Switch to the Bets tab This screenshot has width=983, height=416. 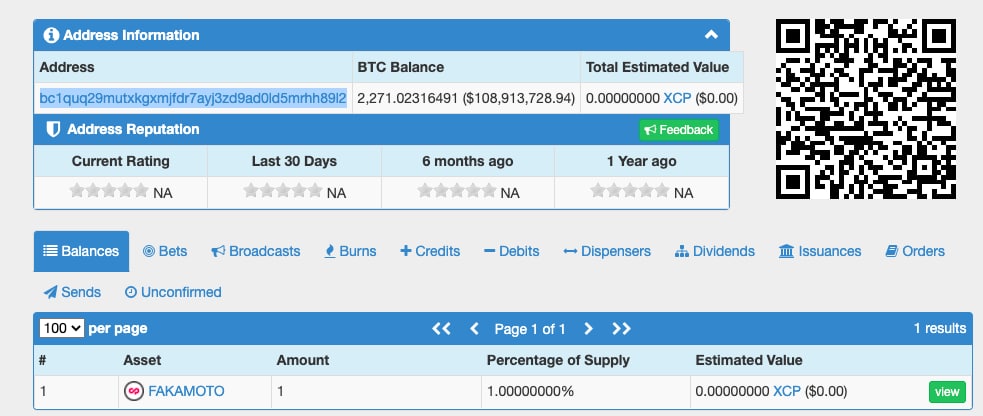(x=165, y=251)
